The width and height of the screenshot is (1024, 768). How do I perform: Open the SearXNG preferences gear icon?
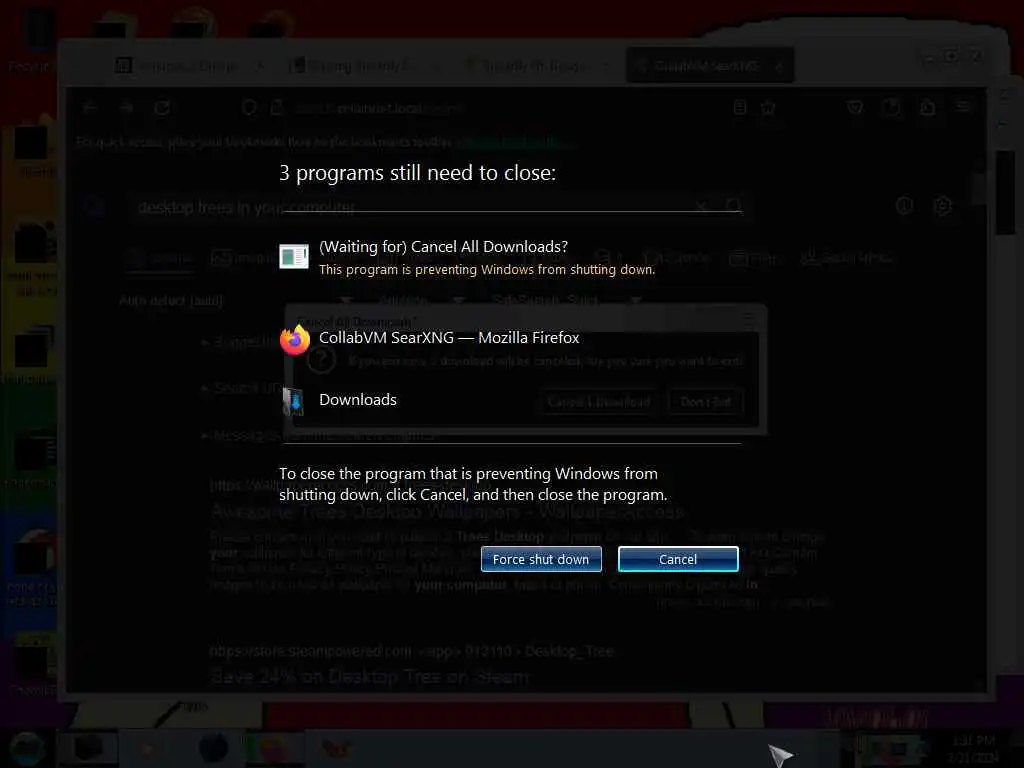[x=942, y=206]
